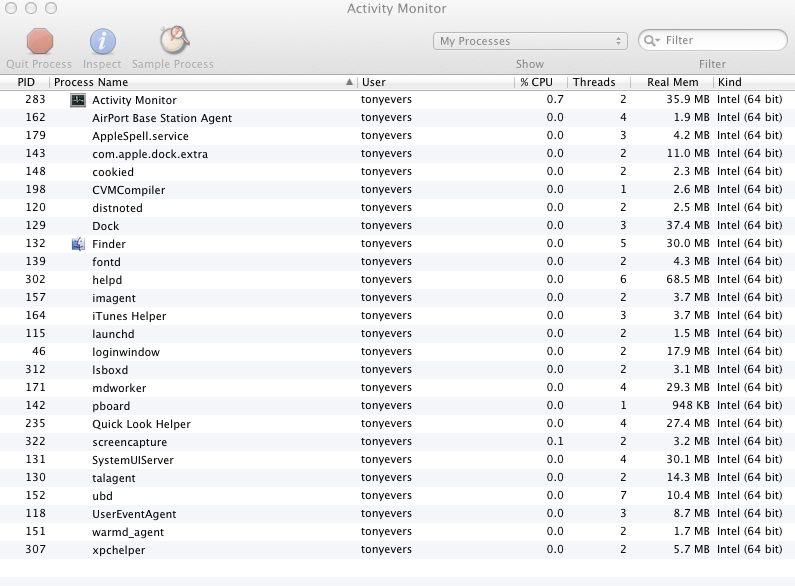Viewport: 795px width, 586px height.
Task: Select the cookied process
Action: (398, 172)
